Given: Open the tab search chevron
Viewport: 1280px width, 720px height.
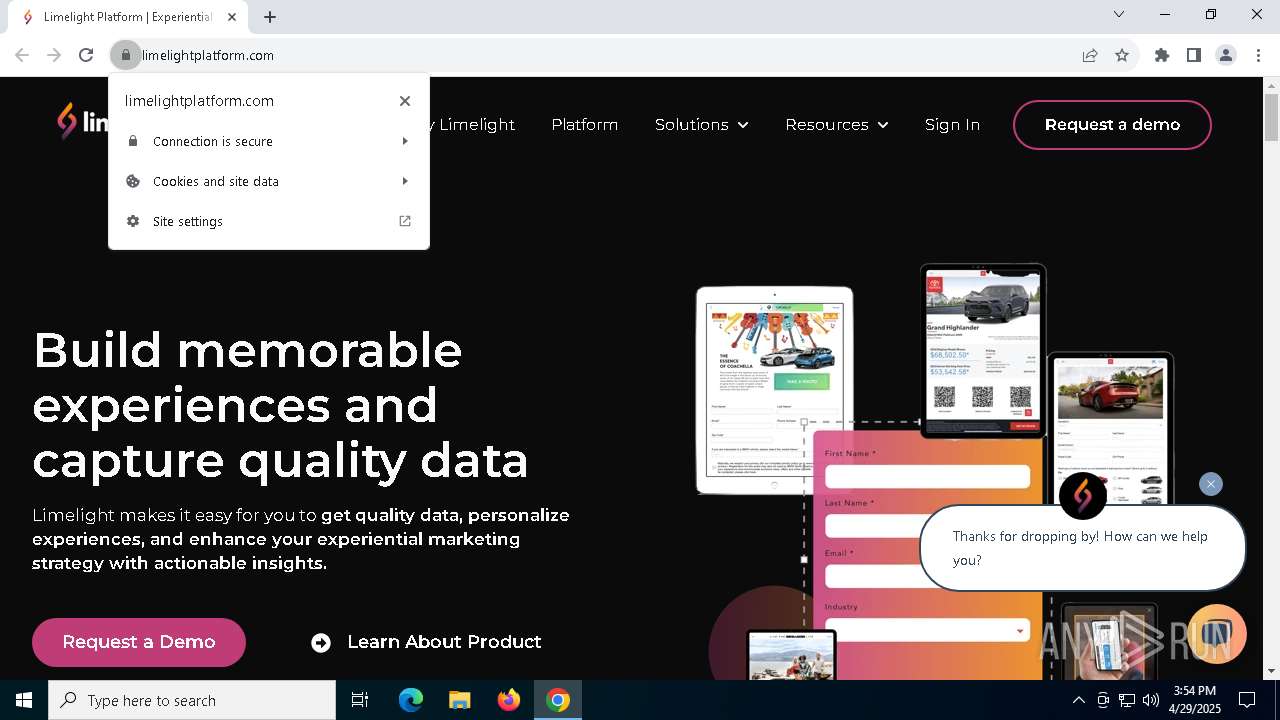Looking at the screenshot, I should [1119, 14].
